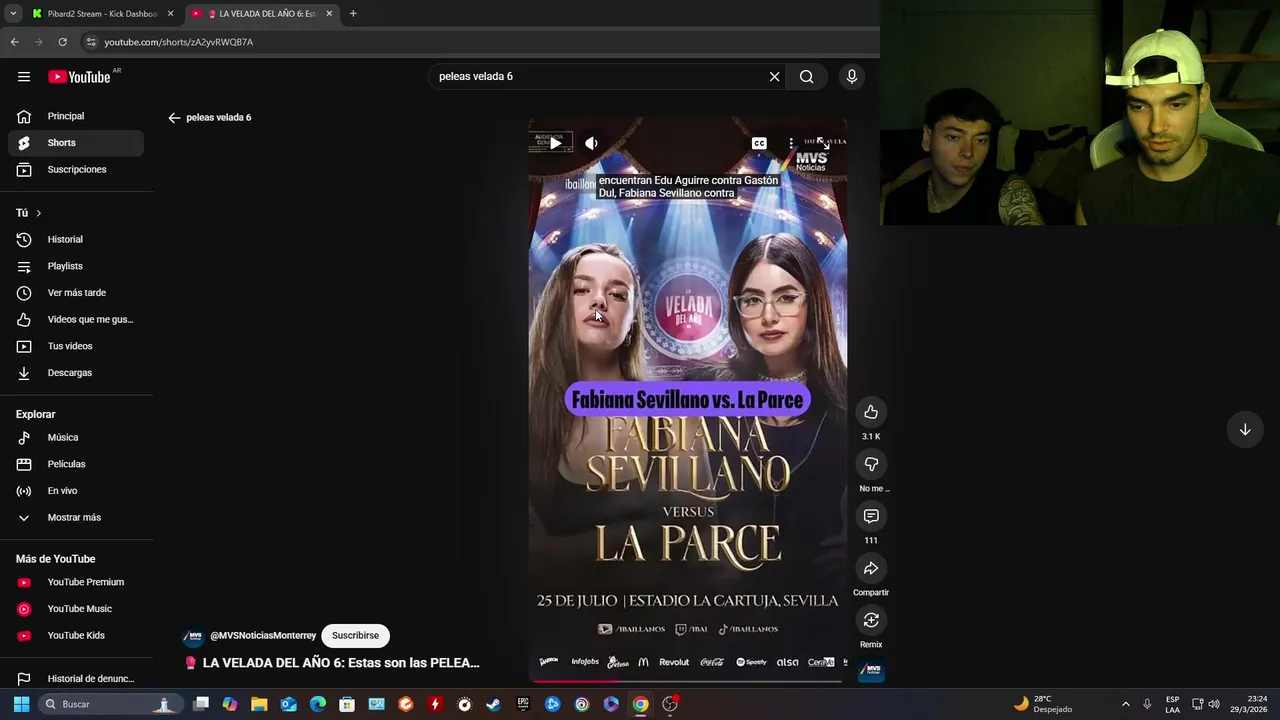The width and height of the screenshot is (1280, 720).
Task: Open the Windows Start menu
Action: tap(21, 704)
